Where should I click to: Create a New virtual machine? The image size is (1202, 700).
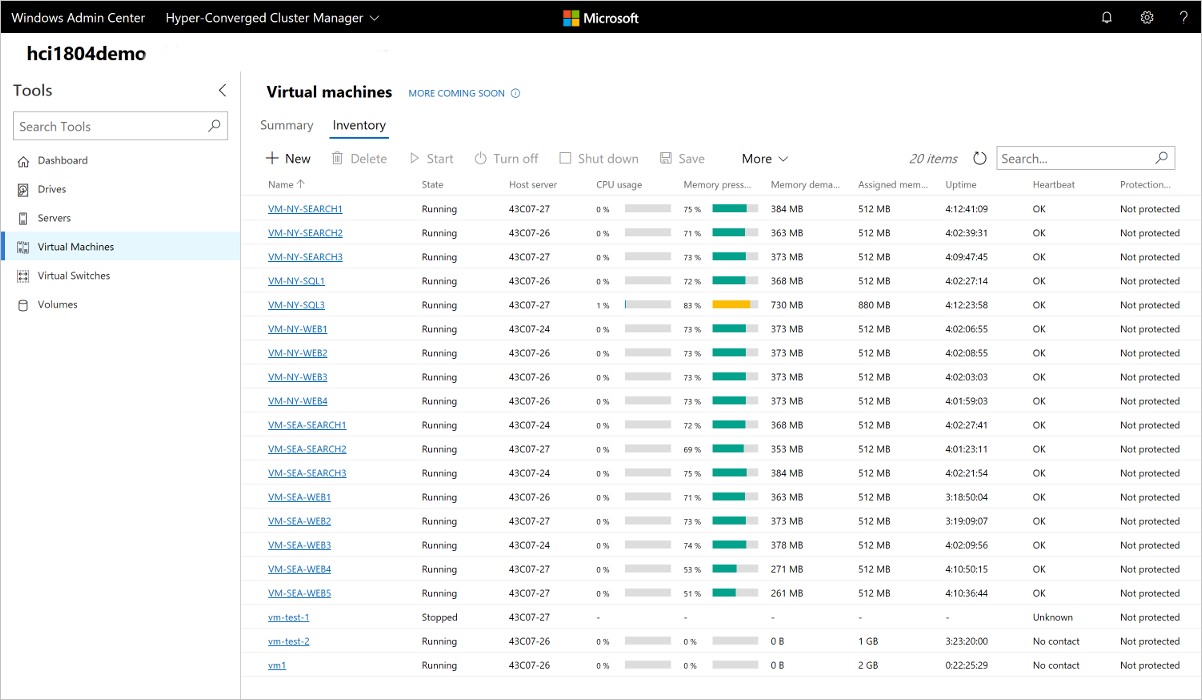(x=288, y=158)
